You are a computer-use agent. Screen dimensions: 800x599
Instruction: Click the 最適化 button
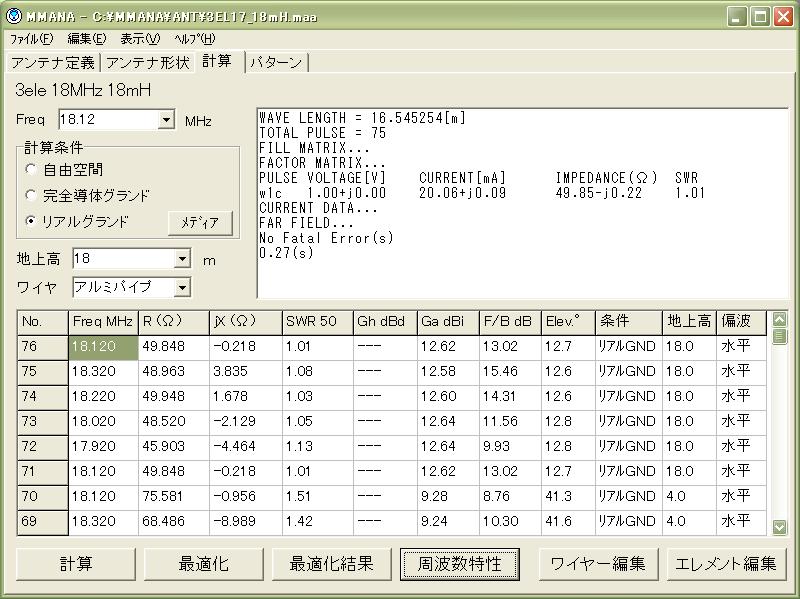[x=204, y=564]
